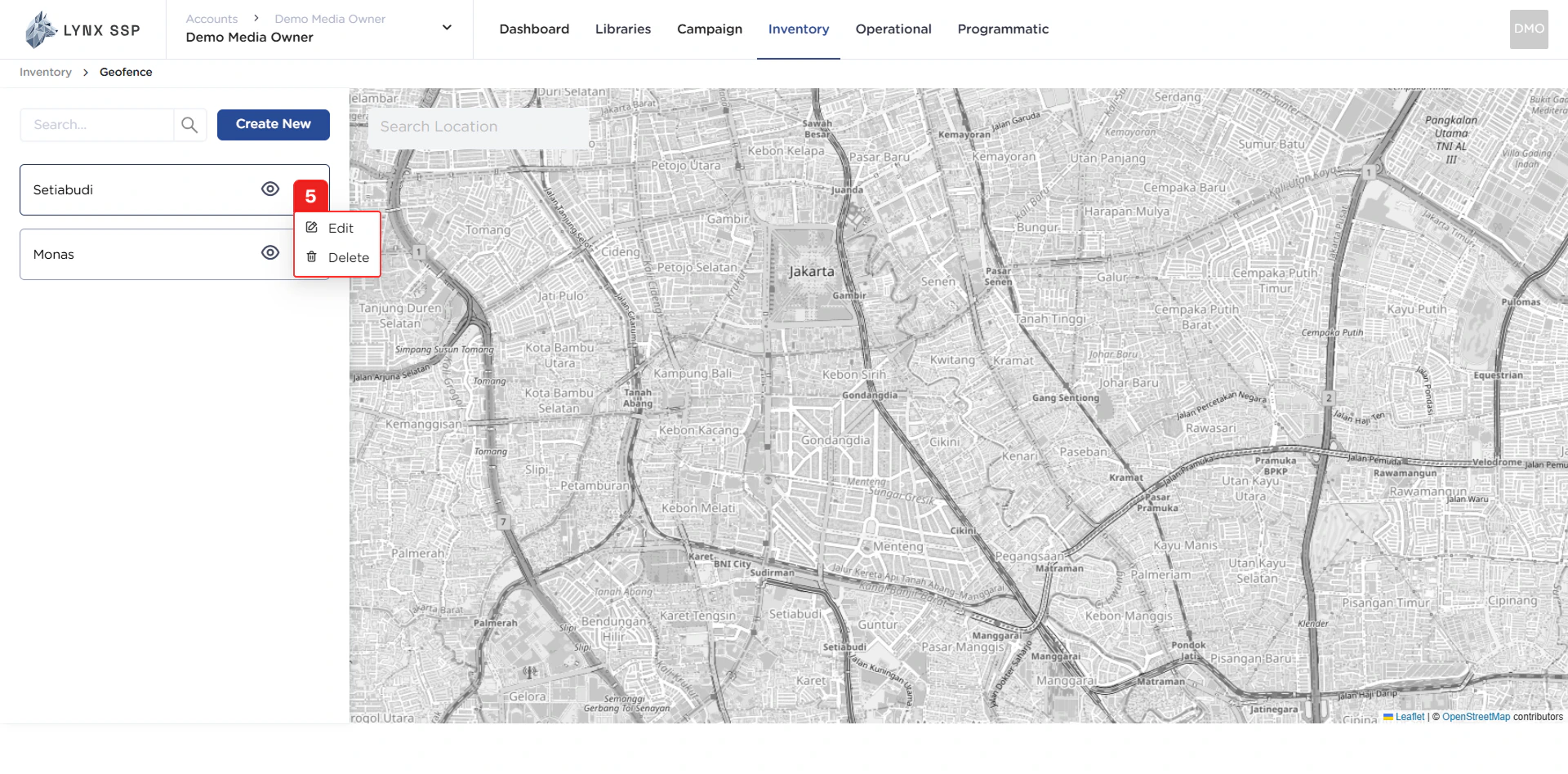This screenshot has width=1568, height=774.
Task: Click the DMO user avatar
Action: pos(1529,29)
